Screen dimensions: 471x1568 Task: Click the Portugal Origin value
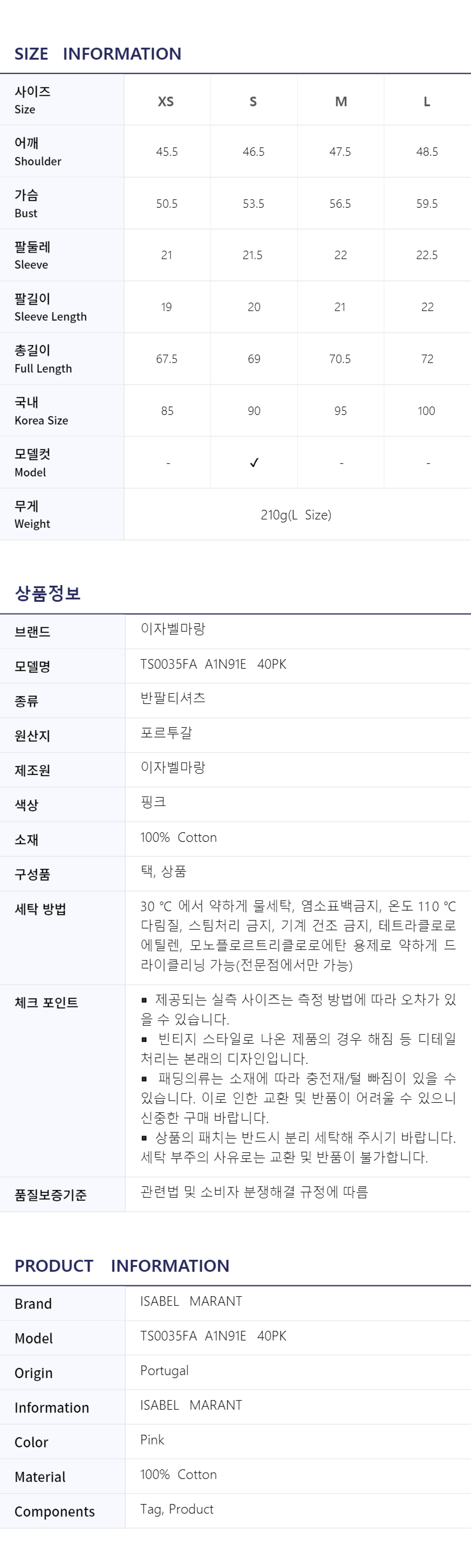coord(164,1370)
